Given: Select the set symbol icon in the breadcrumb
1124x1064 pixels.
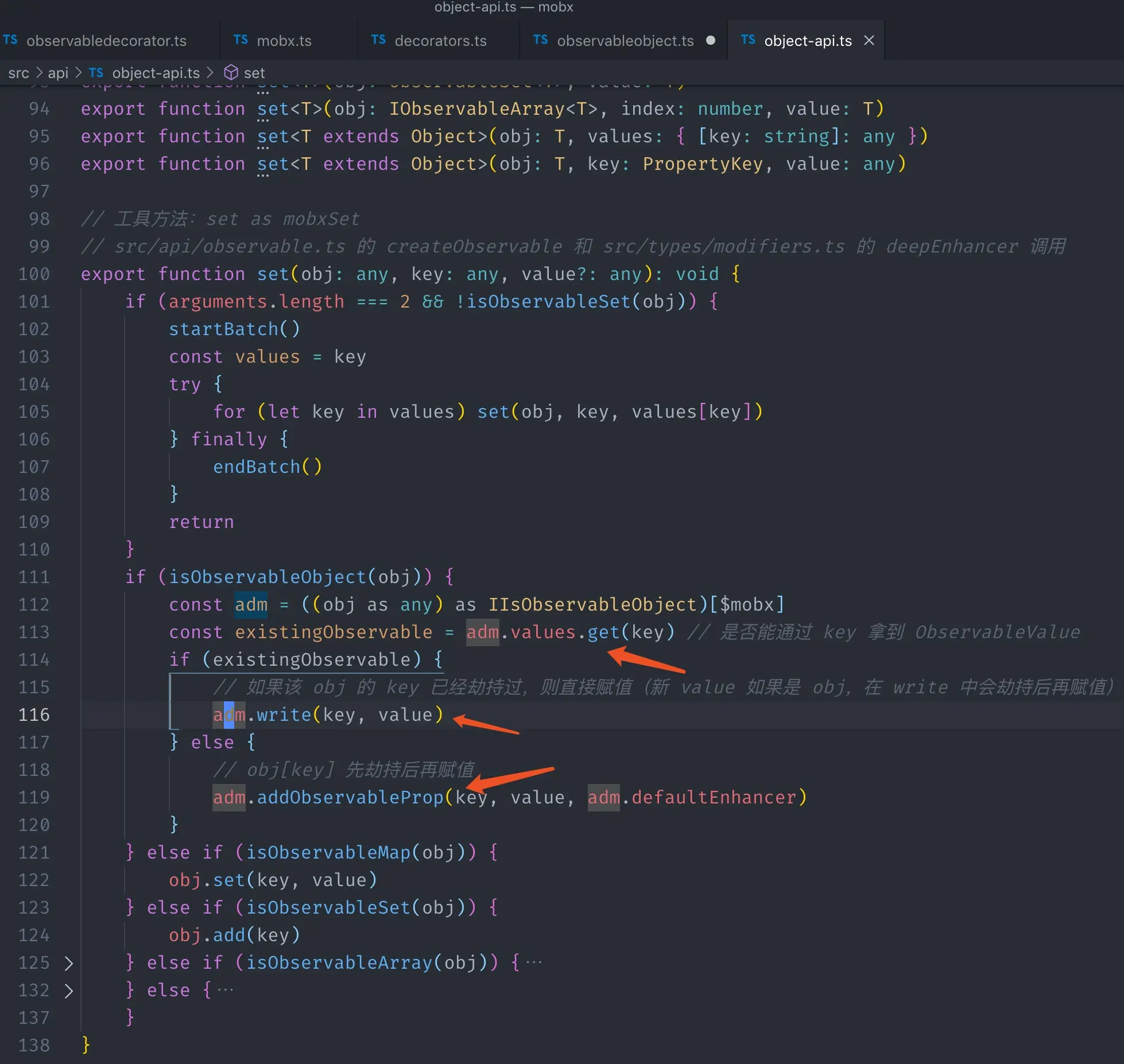Looking at the screenshot, I should pyautogui.click(x=231, y=72).
